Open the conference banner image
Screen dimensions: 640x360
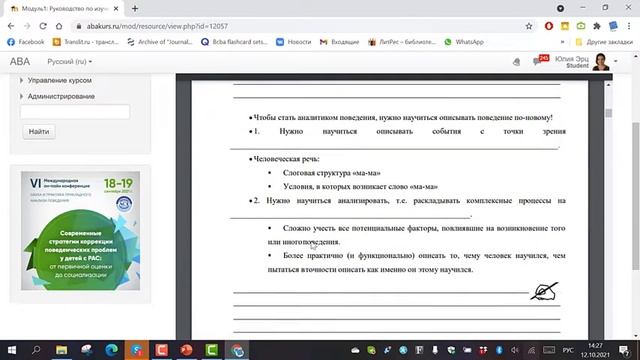pos(80,231)
